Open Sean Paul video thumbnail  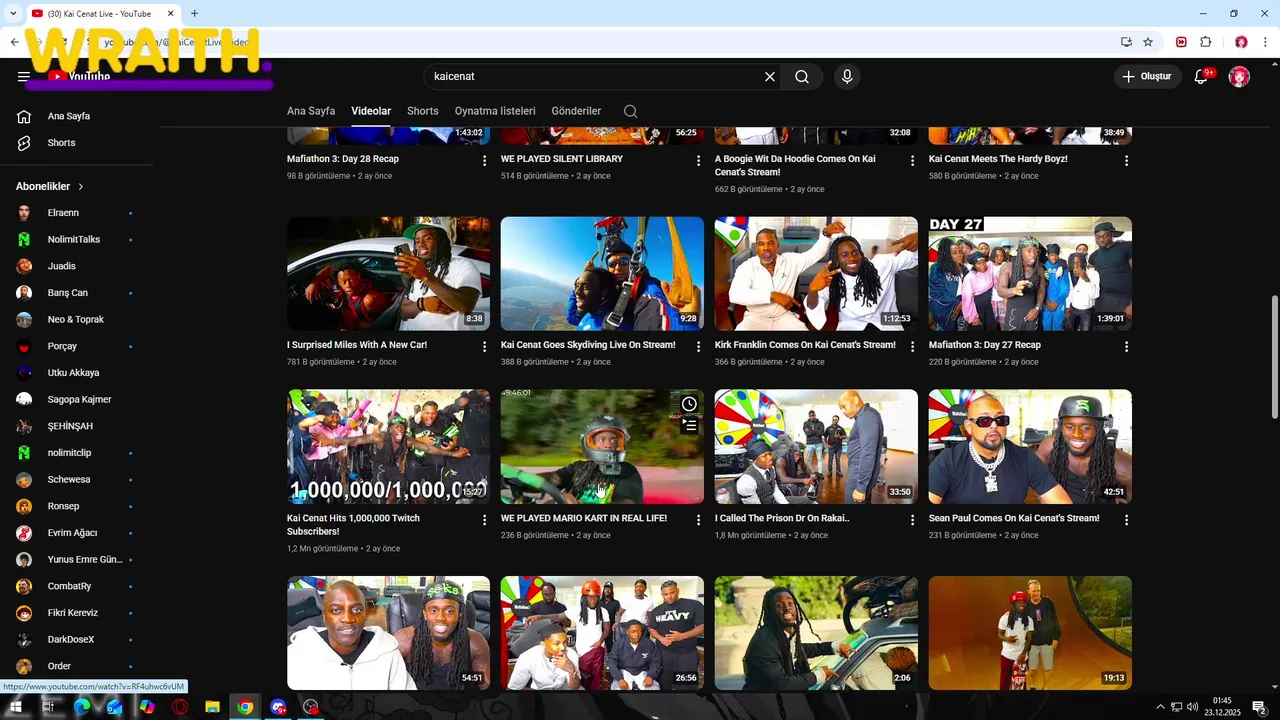pyautogui.click(x=1030, y=446)
